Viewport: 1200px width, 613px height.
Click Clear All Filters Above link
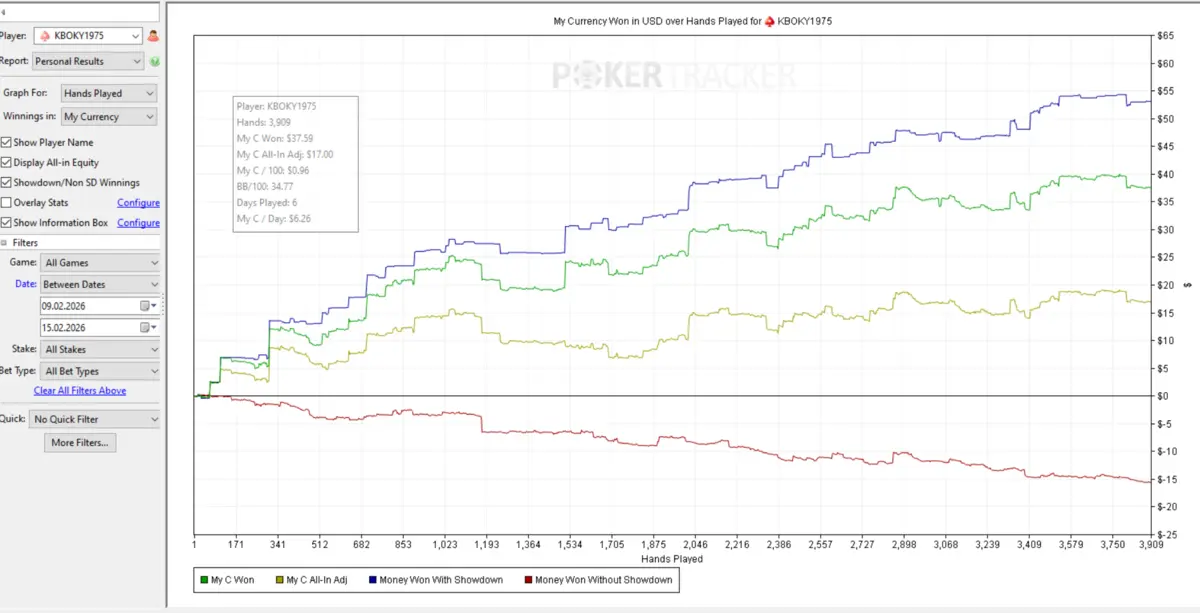pos(80,391)
